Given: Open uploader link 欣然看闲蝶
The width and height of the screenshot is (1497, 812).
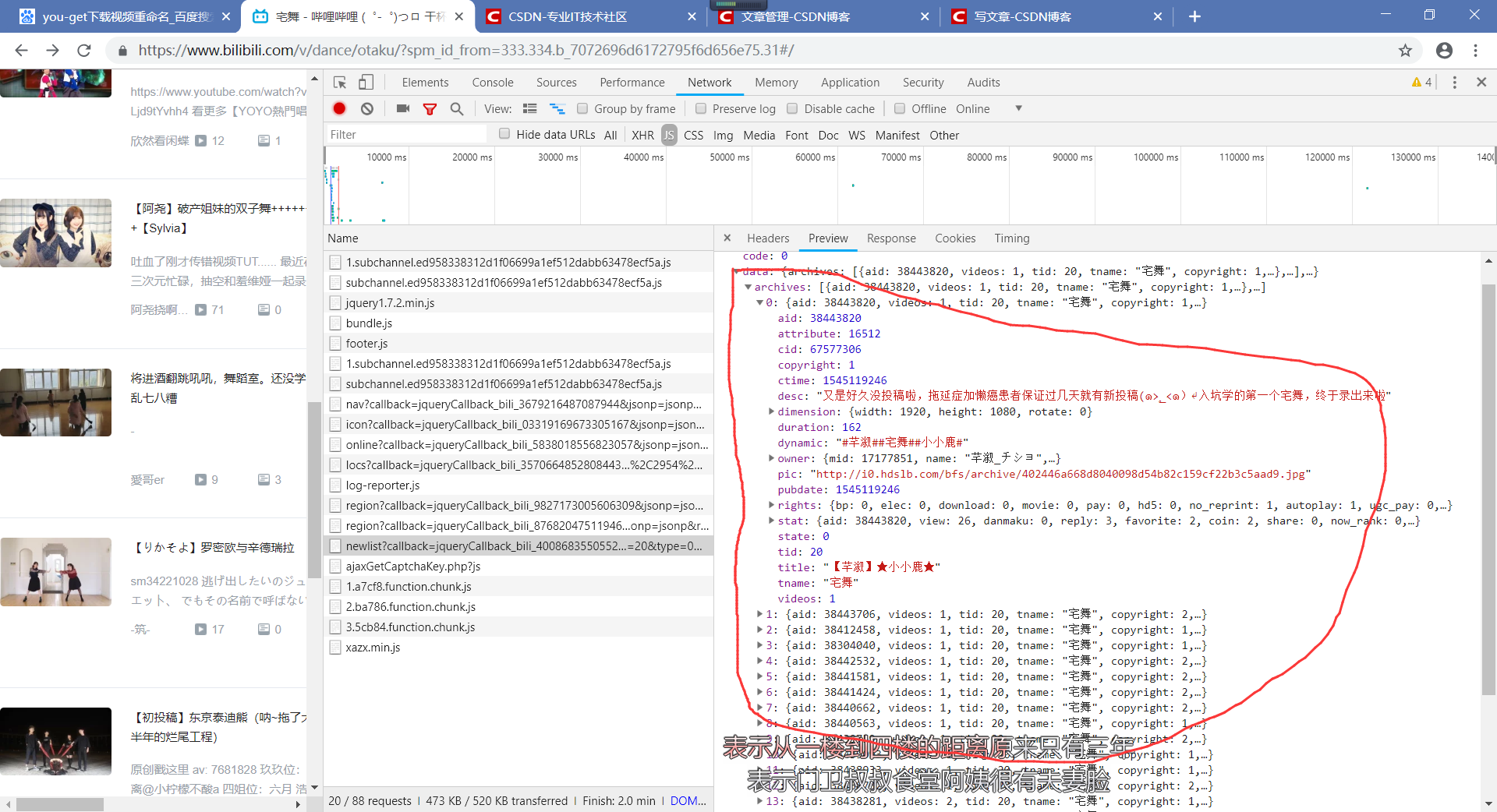Looking at the screenshot, I should (160, 140).
